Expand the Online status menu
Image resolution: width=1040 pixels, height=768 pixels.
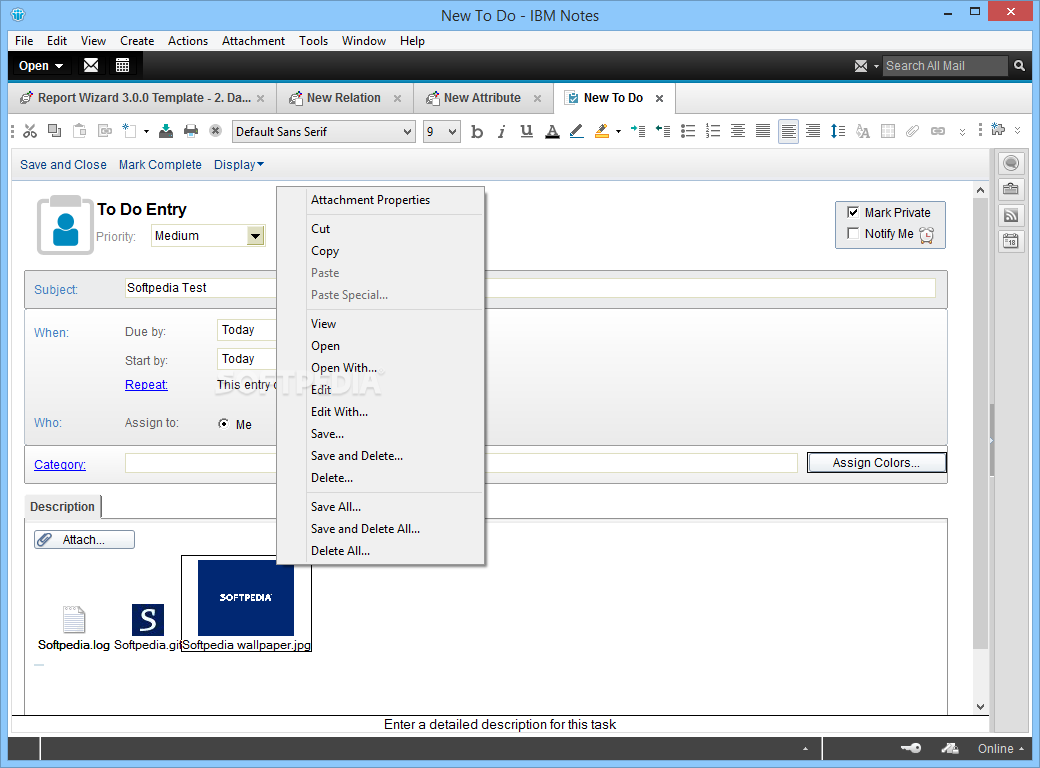tap(1000, 748)
